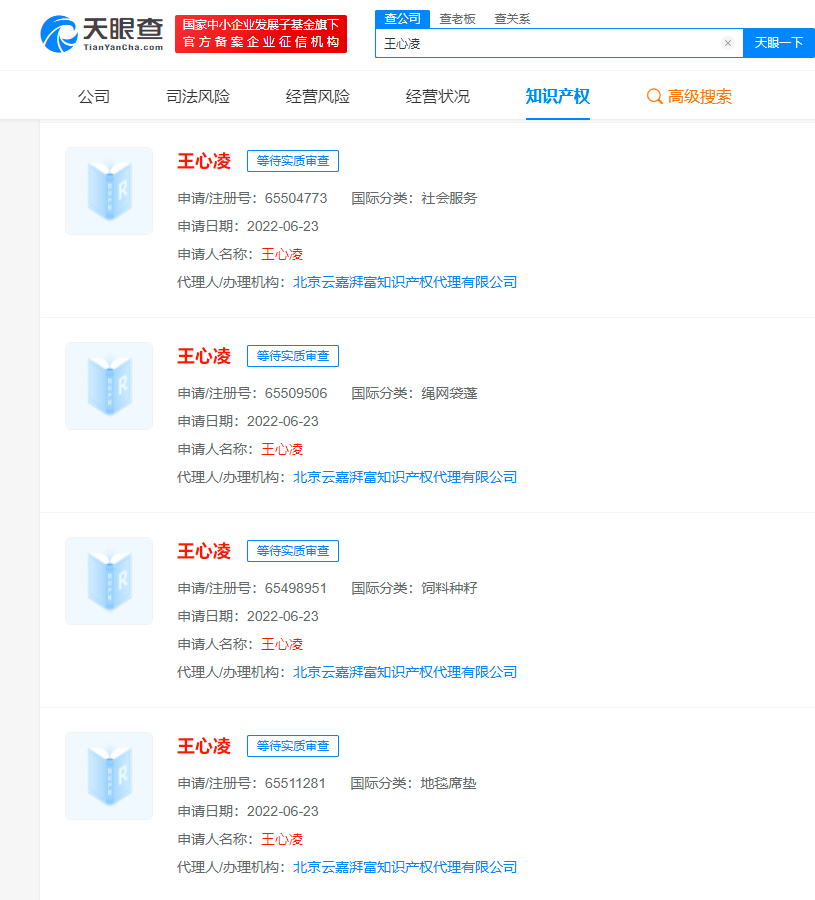Click registration number 65504773
This screenshot has width=815, height=900.
(296, 199)
